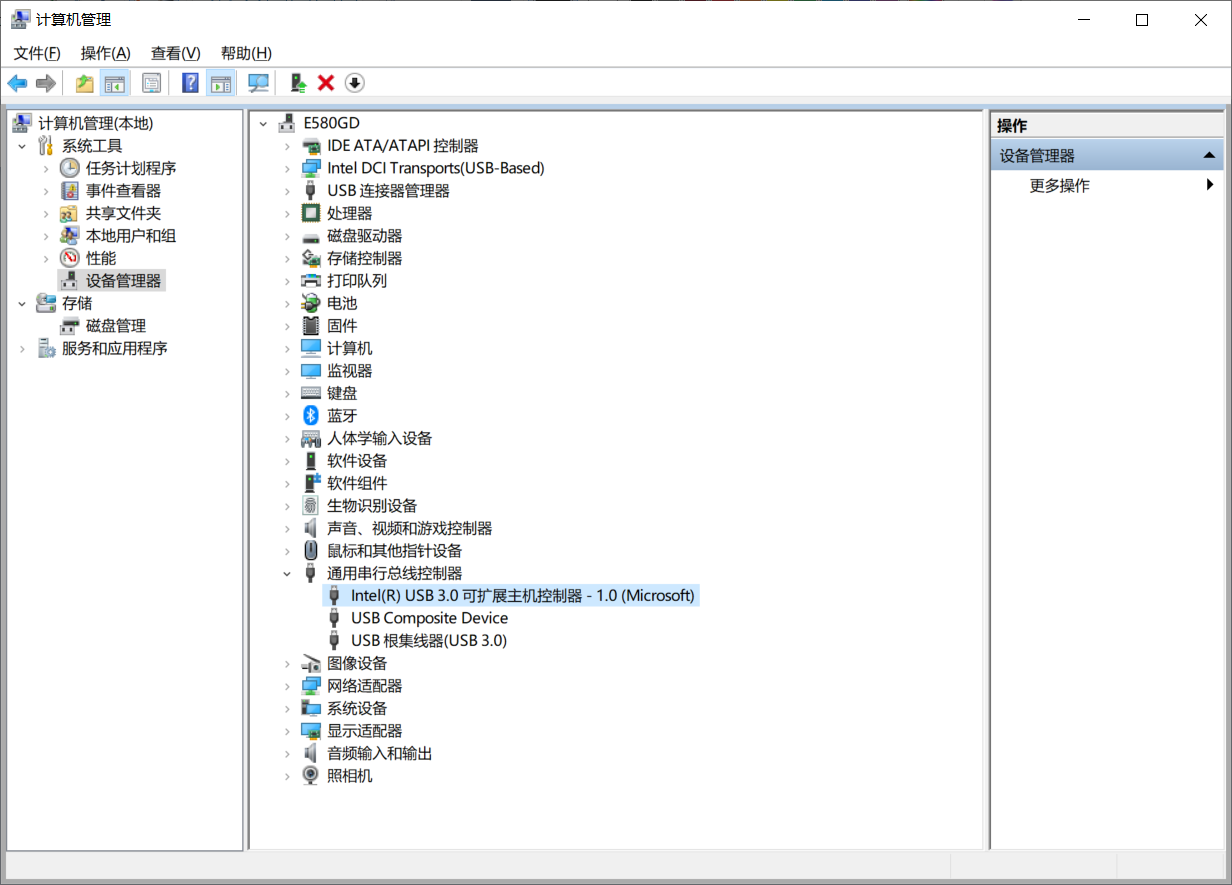The image size is (1232, 885).
Task: Expand the 服务和应用程序 node arrow
Action: coord(22,348)
